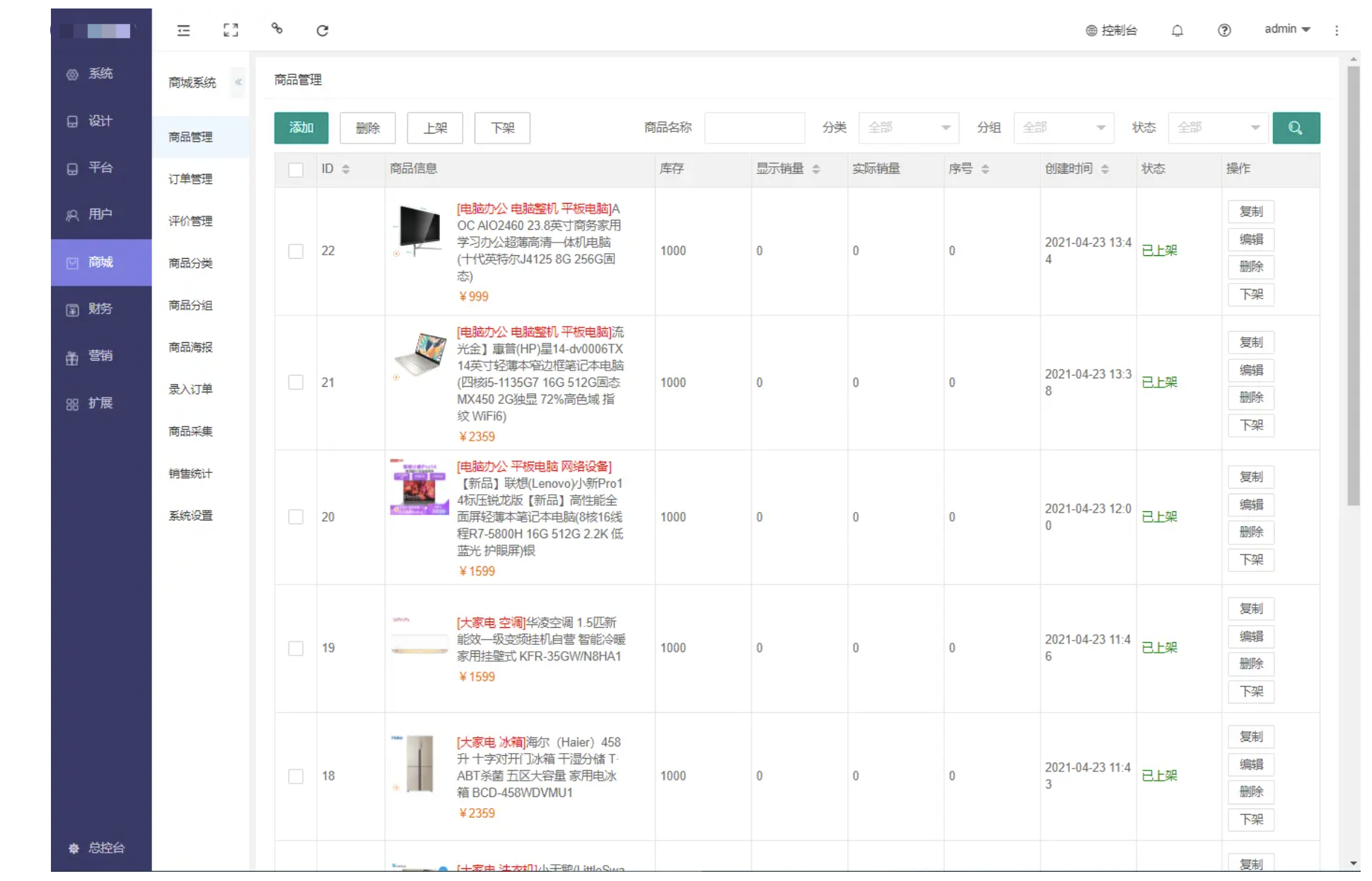Click 编辑 for product ID 18
The width and height of the screenshot is (1372, 881).
(x=1251, y=764)
